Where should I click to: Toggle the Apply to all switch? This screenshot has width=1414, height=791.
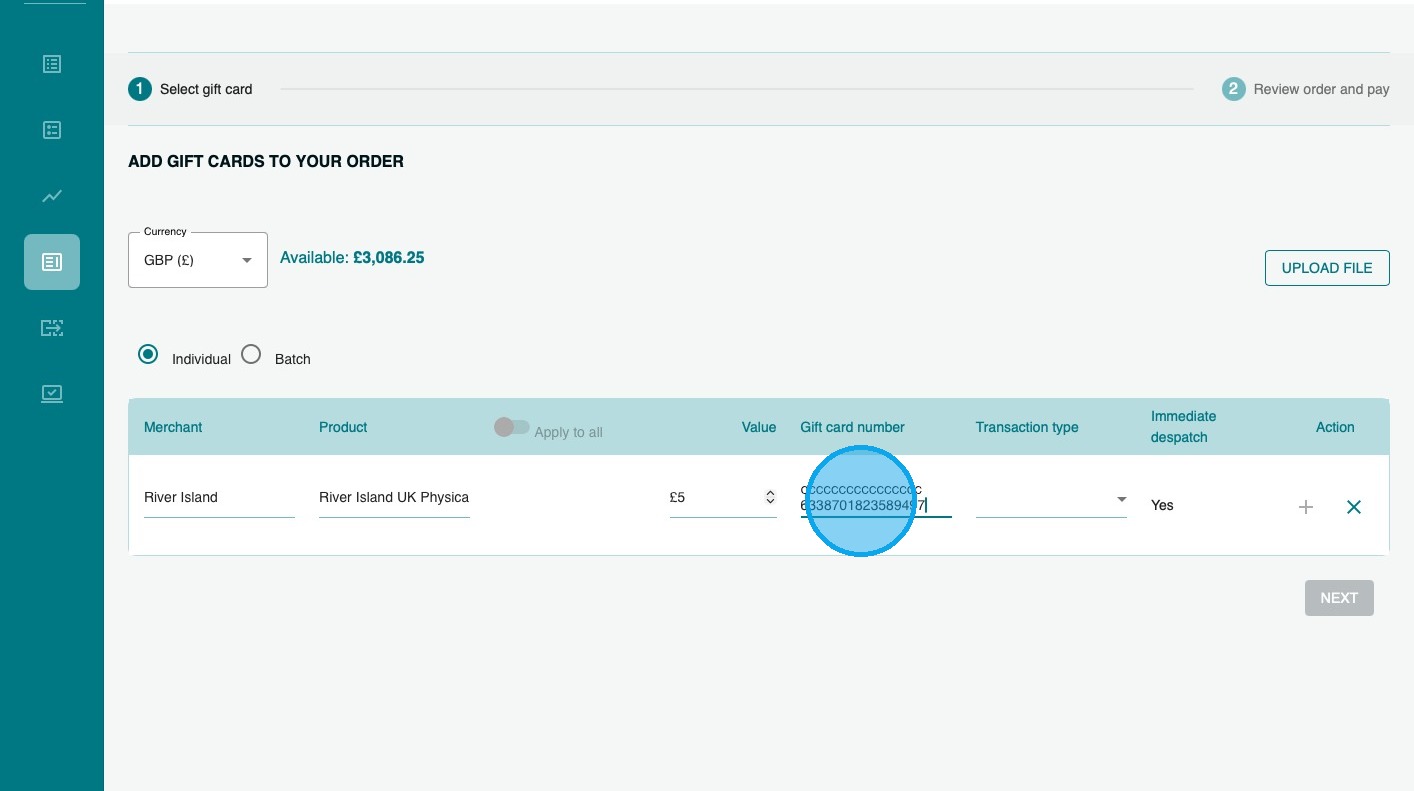(x=512, y=427)
